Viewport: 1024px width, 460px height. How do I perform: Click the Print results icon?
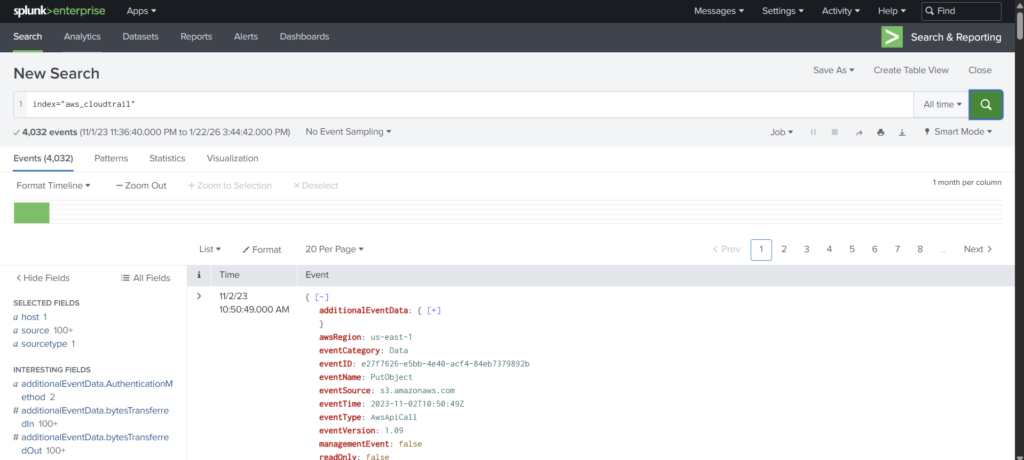880,132
